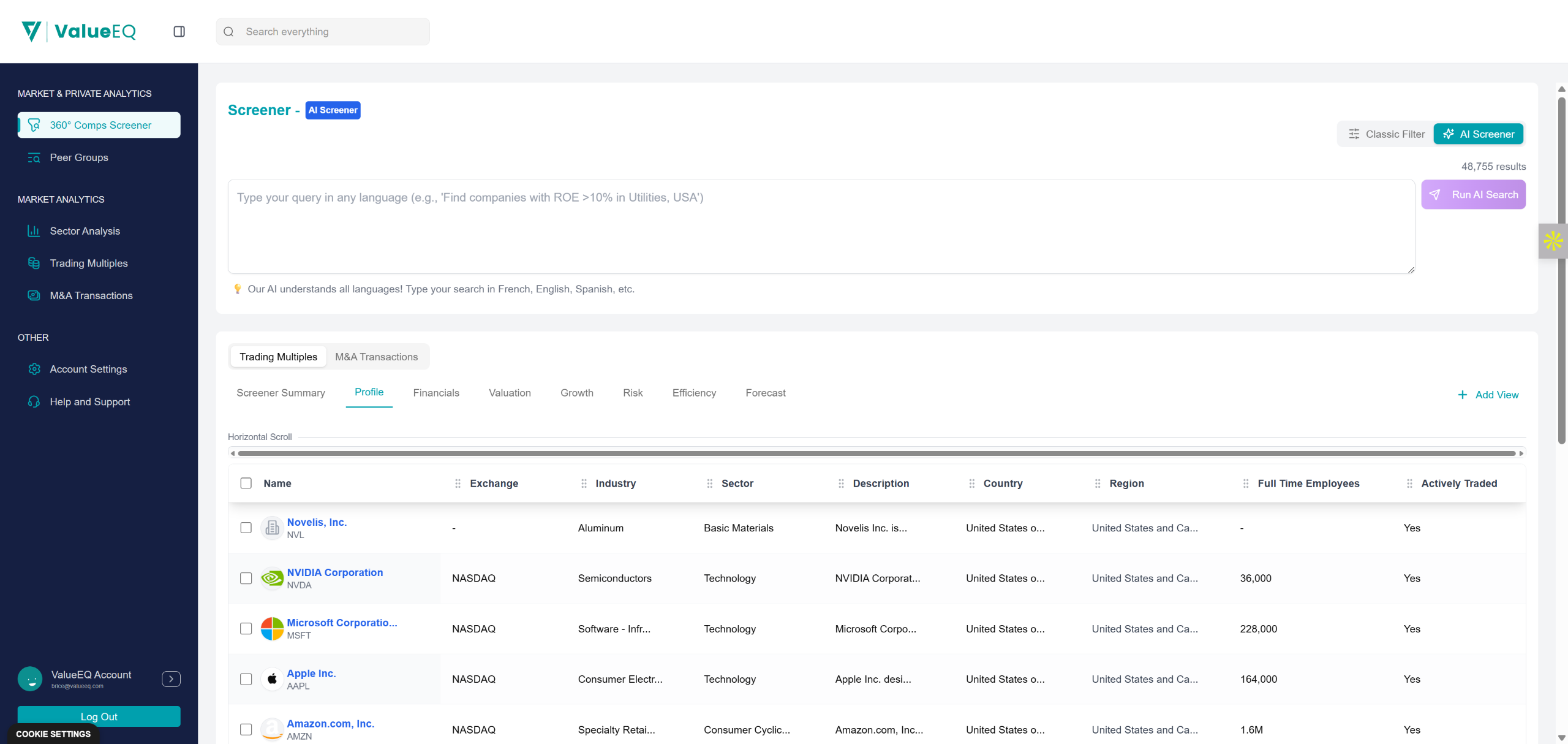
Task: Click the yellow asterisk widget icon
Action: point(1553,241)
